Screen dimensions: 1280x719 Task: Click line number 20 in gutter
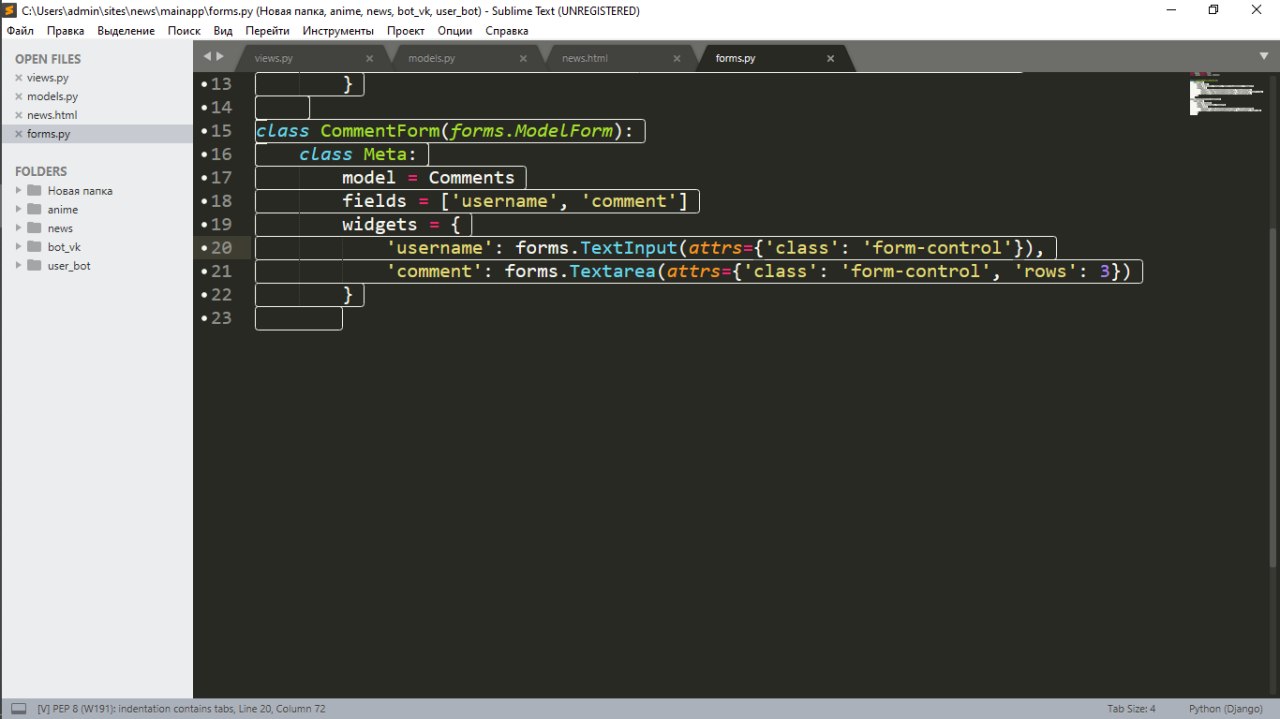(x=220, y=248)
